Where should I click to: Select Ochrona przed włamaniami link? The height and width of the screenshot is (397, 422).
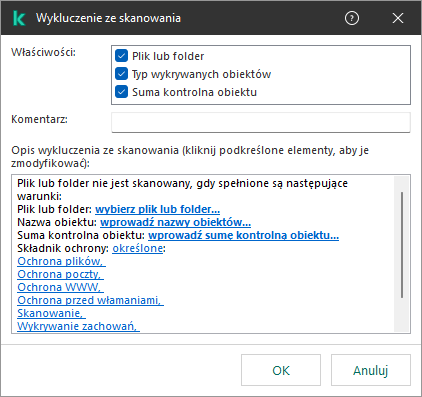pyautogui.click(x=90, y=300)
